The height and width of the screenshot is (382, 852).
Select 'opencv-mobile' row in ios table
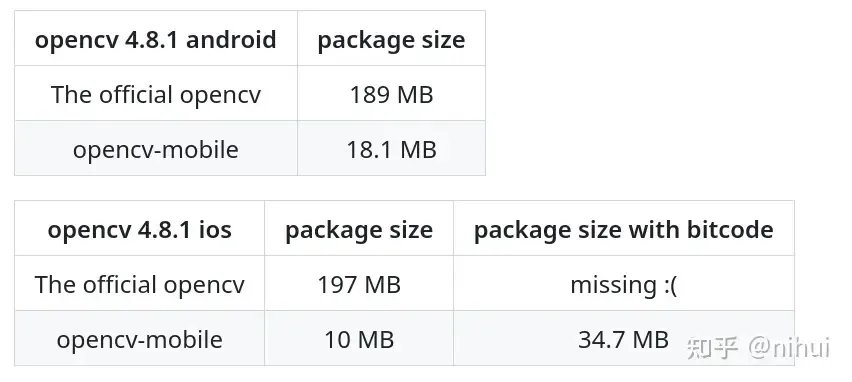[x=404, y=339]
